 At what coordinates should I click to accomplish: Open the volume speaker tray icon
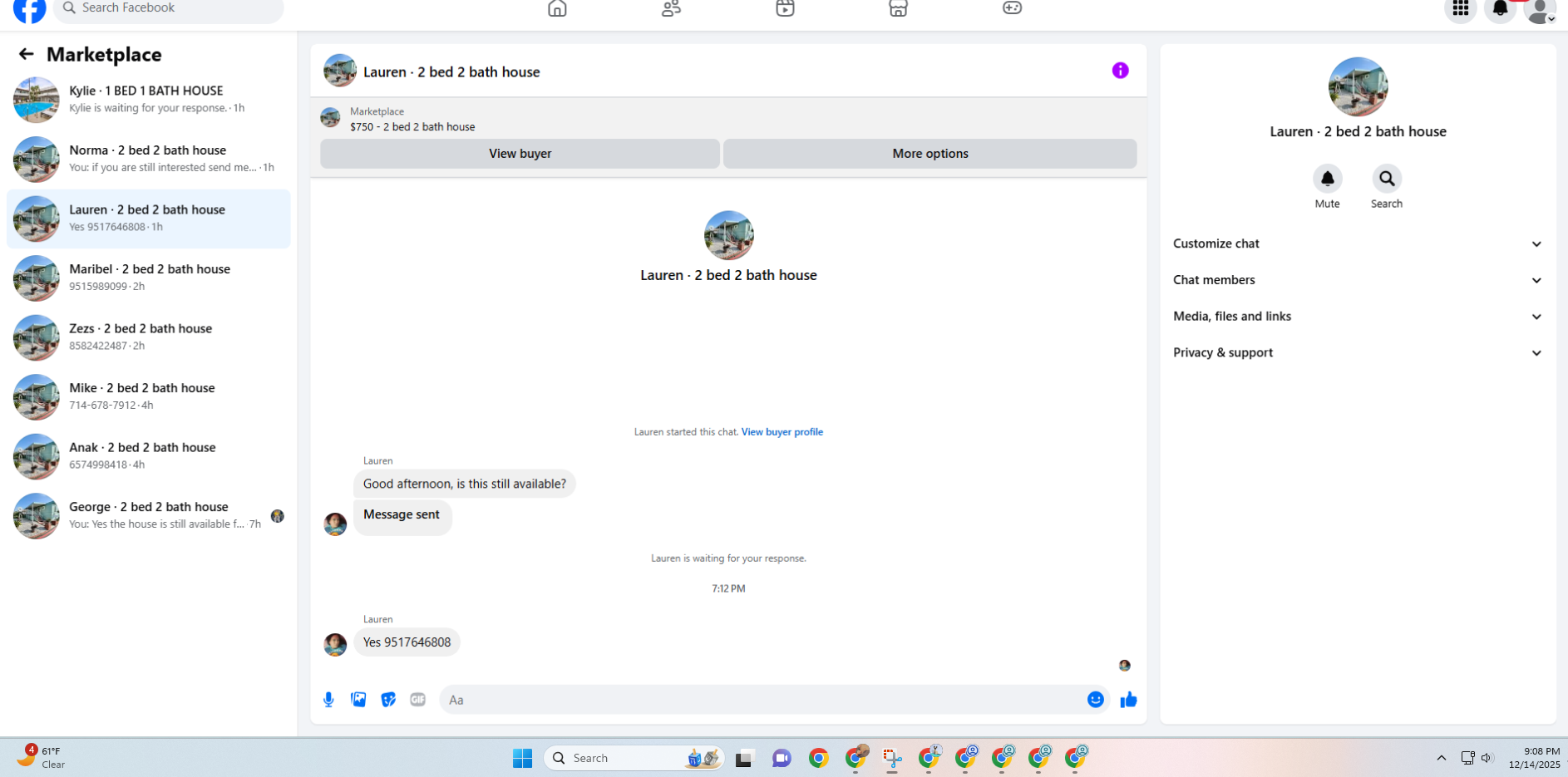(x=1488, y=758)
